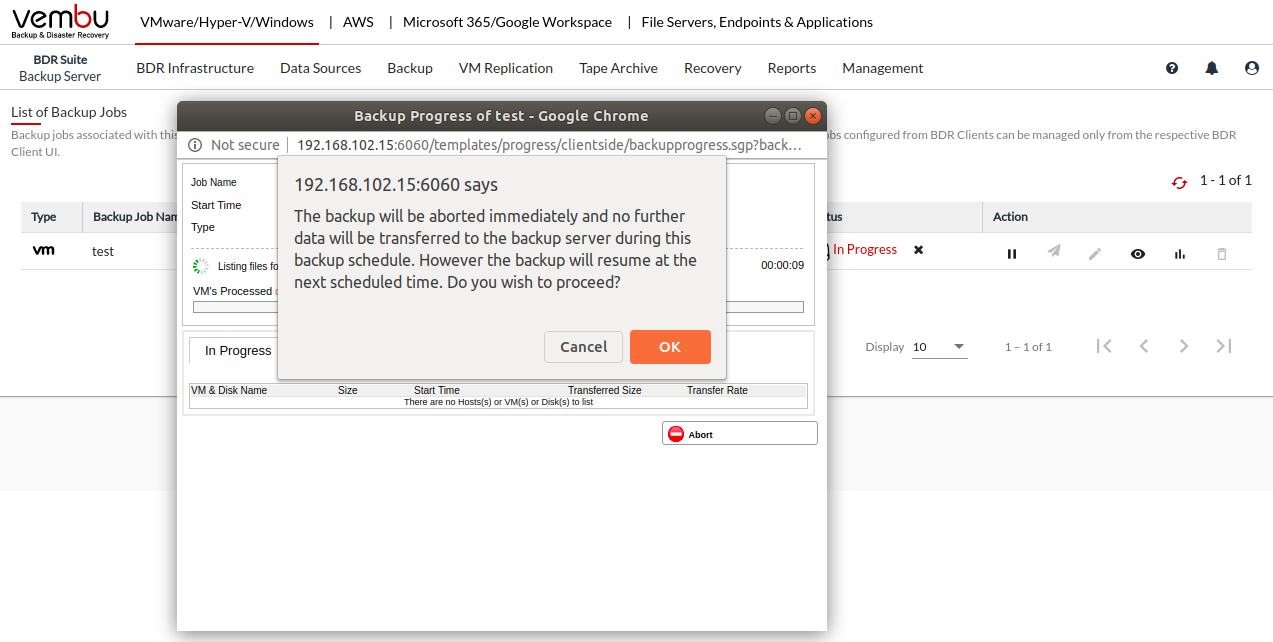Click the address bar URL in the popup
The width and height of the screenshot is (1273, 642).
click(549, 145)
